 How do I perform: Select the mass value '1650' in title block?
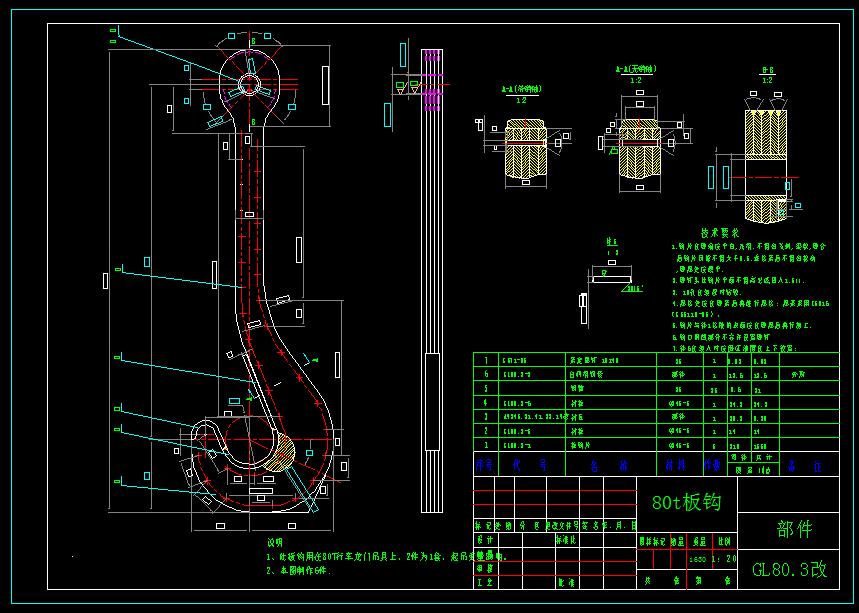point(697,559)
